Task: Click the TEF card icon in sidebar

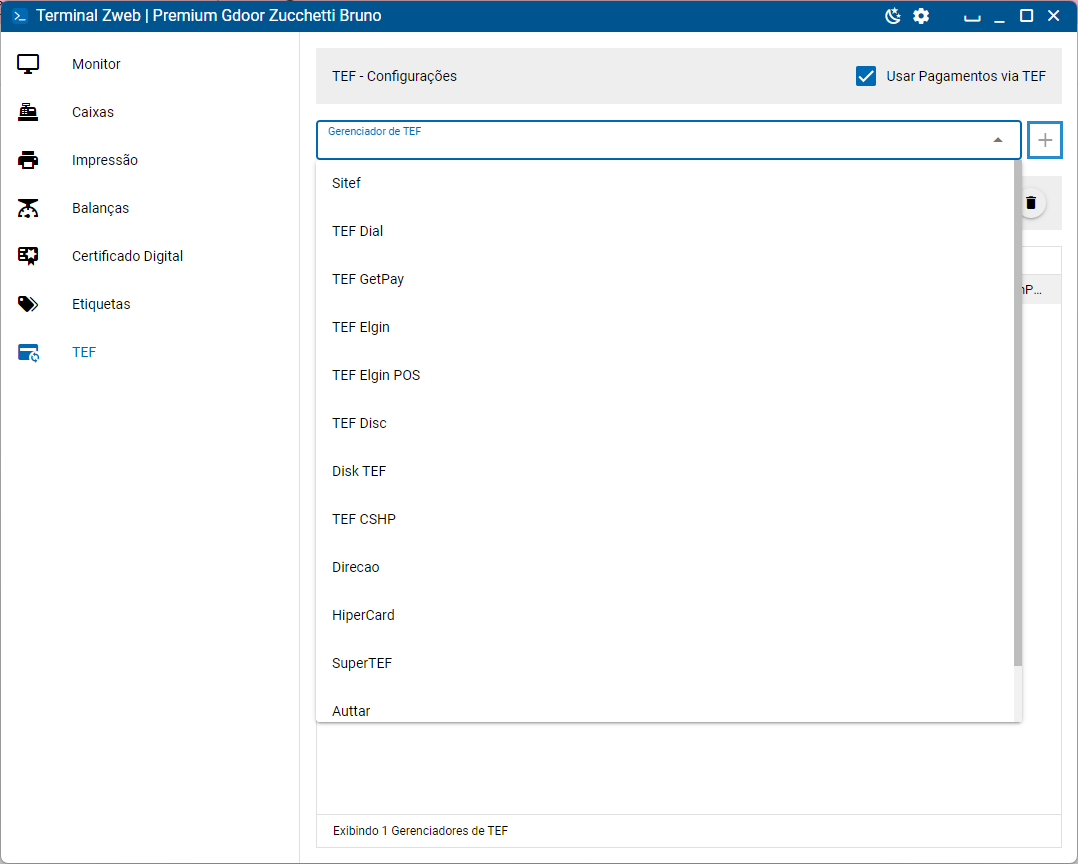Action: tap(28, 353)
